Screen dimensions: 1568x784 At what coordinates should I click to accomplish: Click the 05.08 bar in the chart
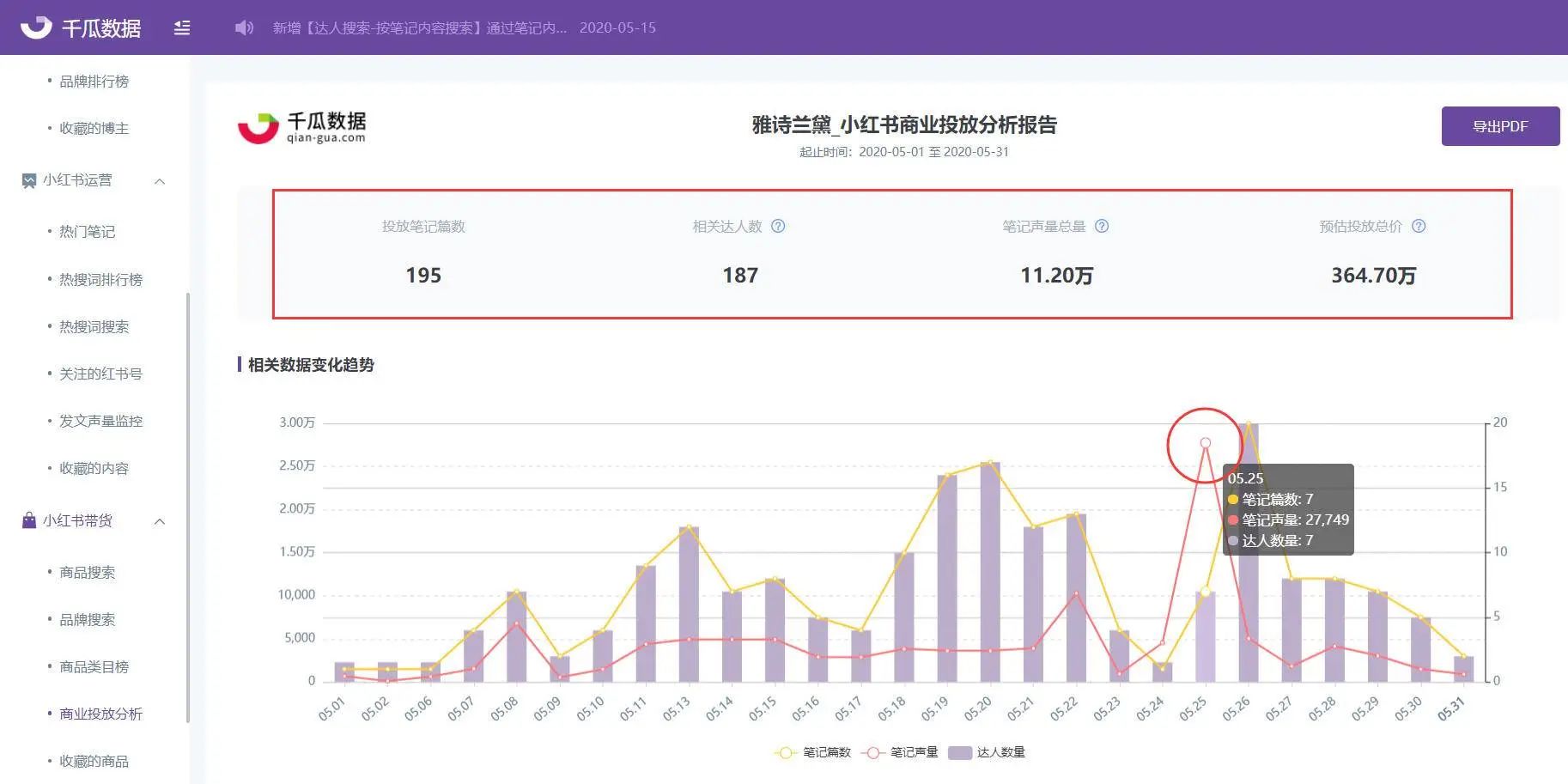[x=516, y=636]
